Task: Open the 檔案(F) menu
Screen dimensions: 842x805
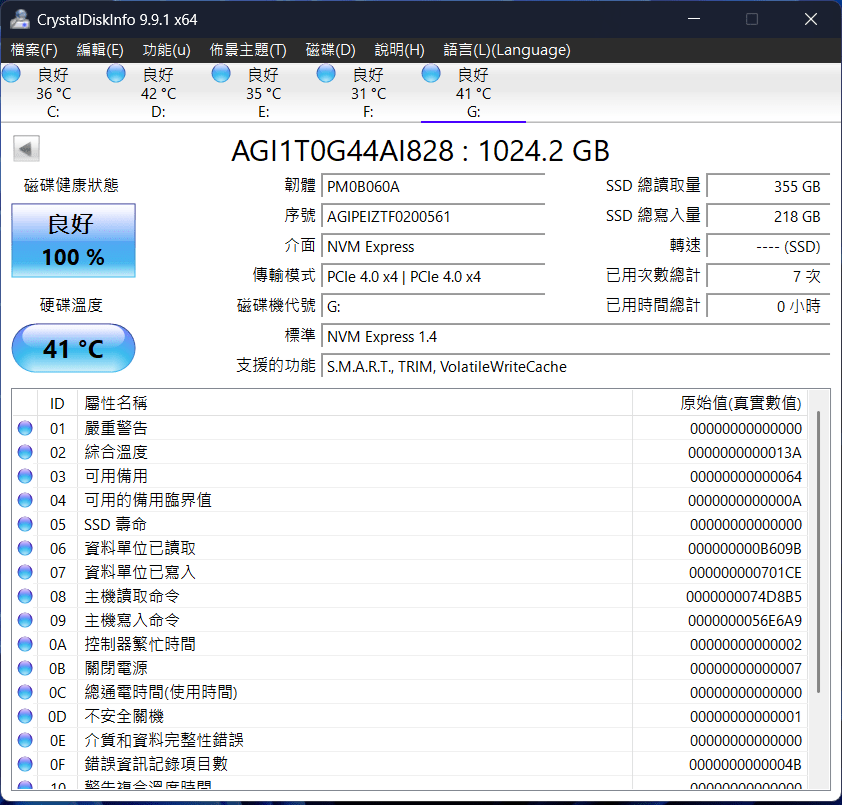Action: pos(34,50)
